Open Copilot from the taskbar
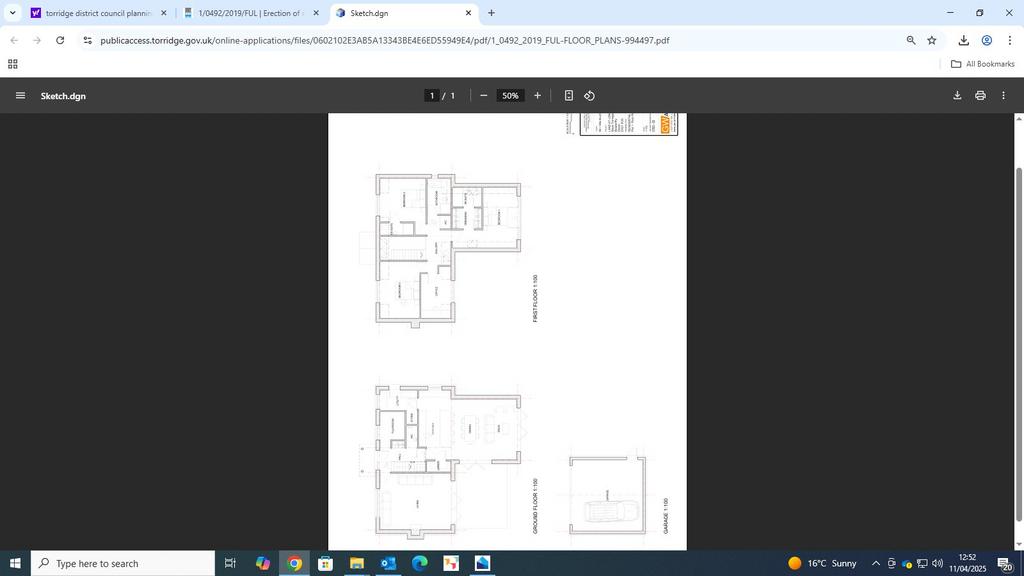Screen dimensions: 1024x576 (x=263, y=563)
